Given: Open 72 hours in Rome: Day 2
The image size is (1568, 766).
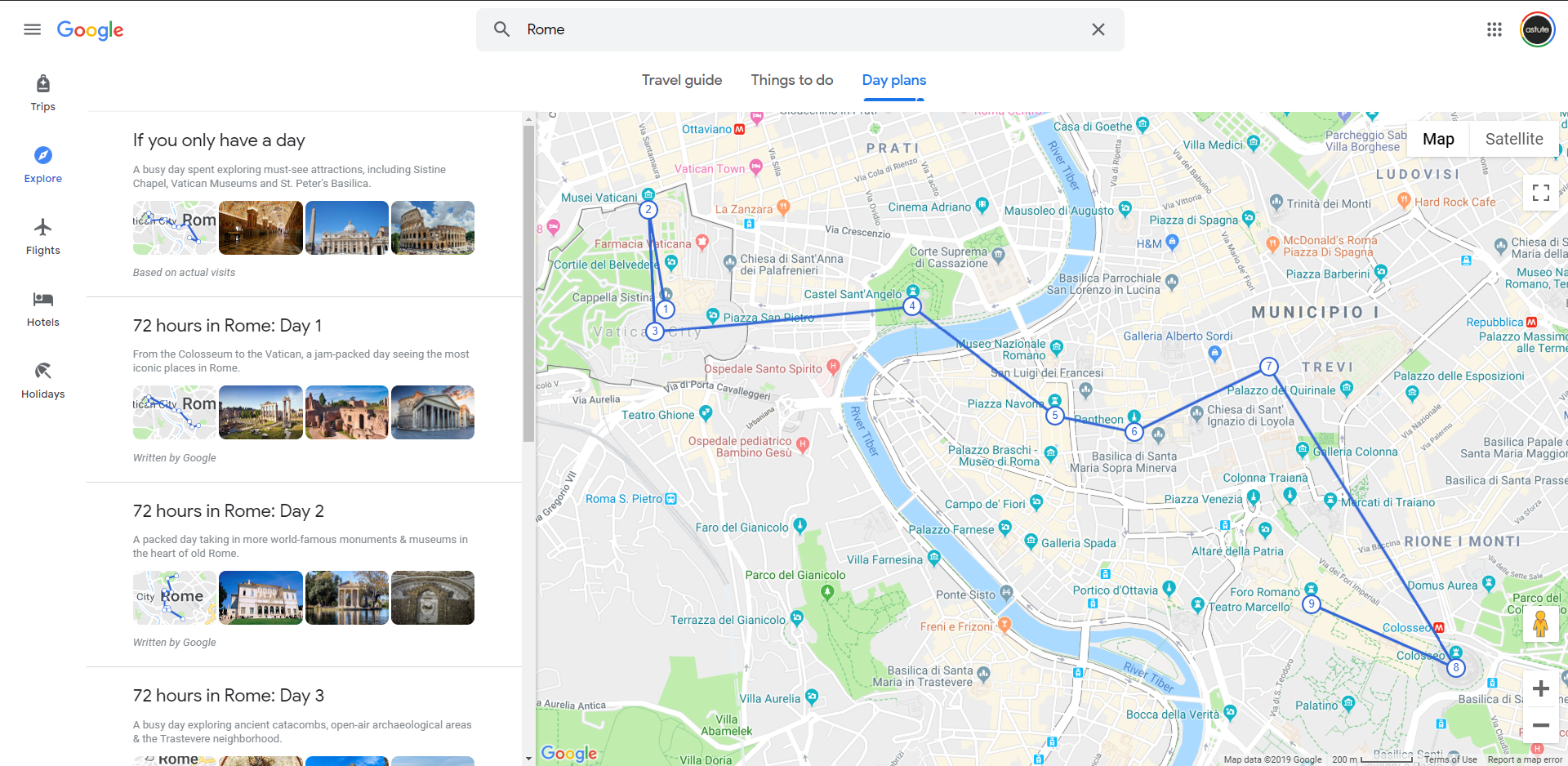Looking at the screenshot, I should click(x=228, y=511).
